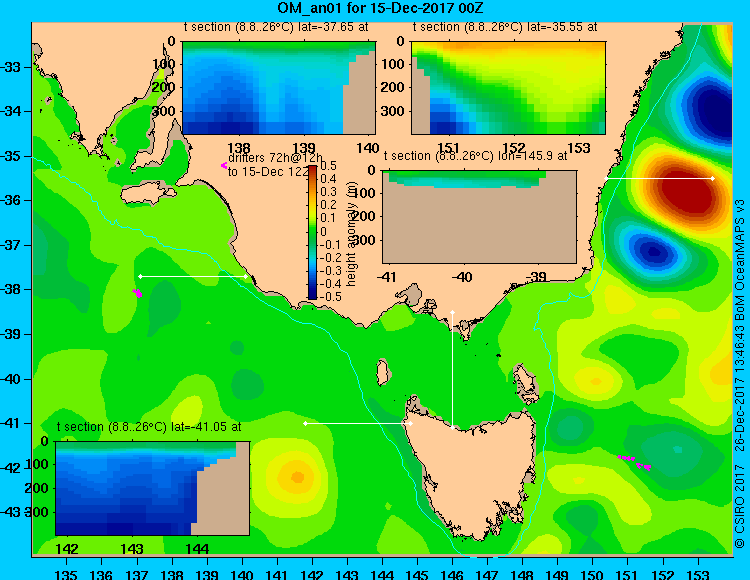Click Kangaroo Island near 137°E
The width and height of the screenshot is (750, 580).
(x=147, y=194)
